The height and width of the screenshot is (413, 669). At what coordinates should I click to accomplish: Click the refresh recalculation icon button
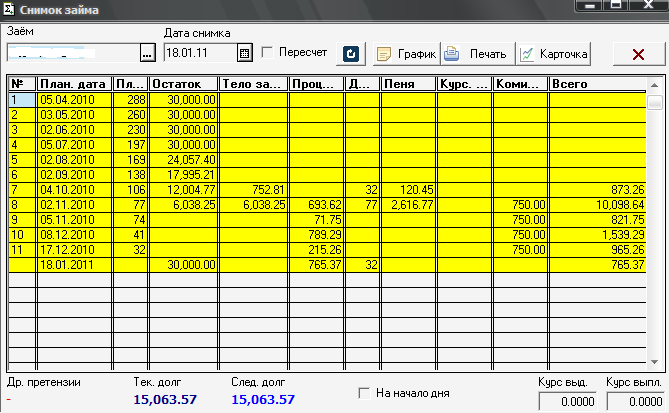[351, 53]
